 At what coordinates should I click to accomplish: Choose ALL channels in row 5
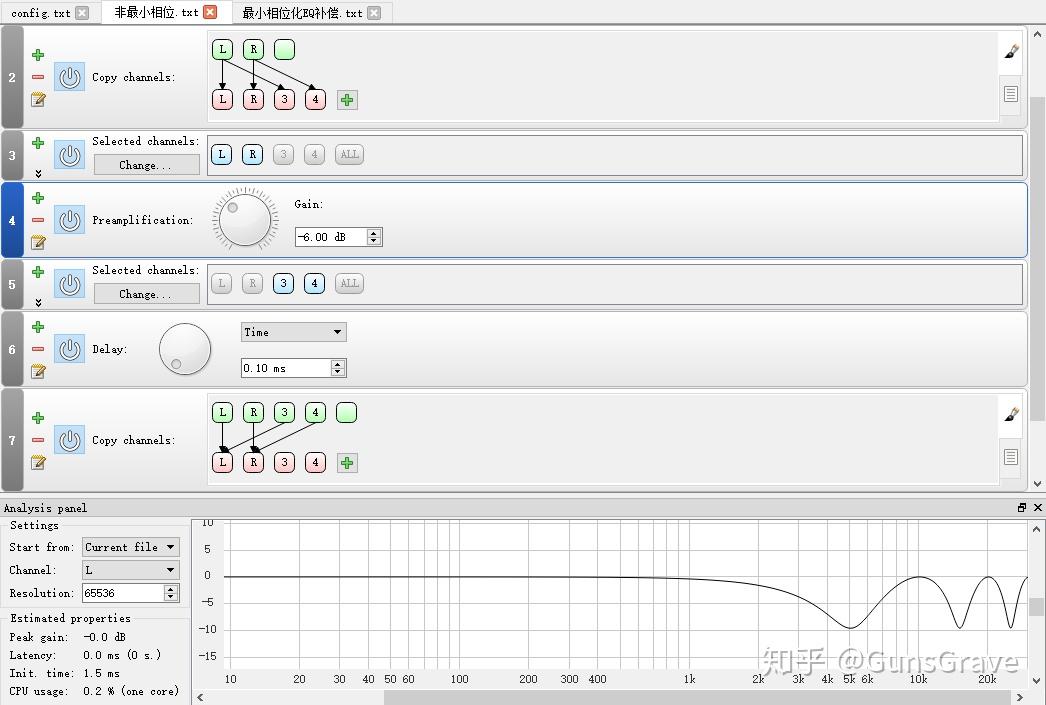point(349,283)
